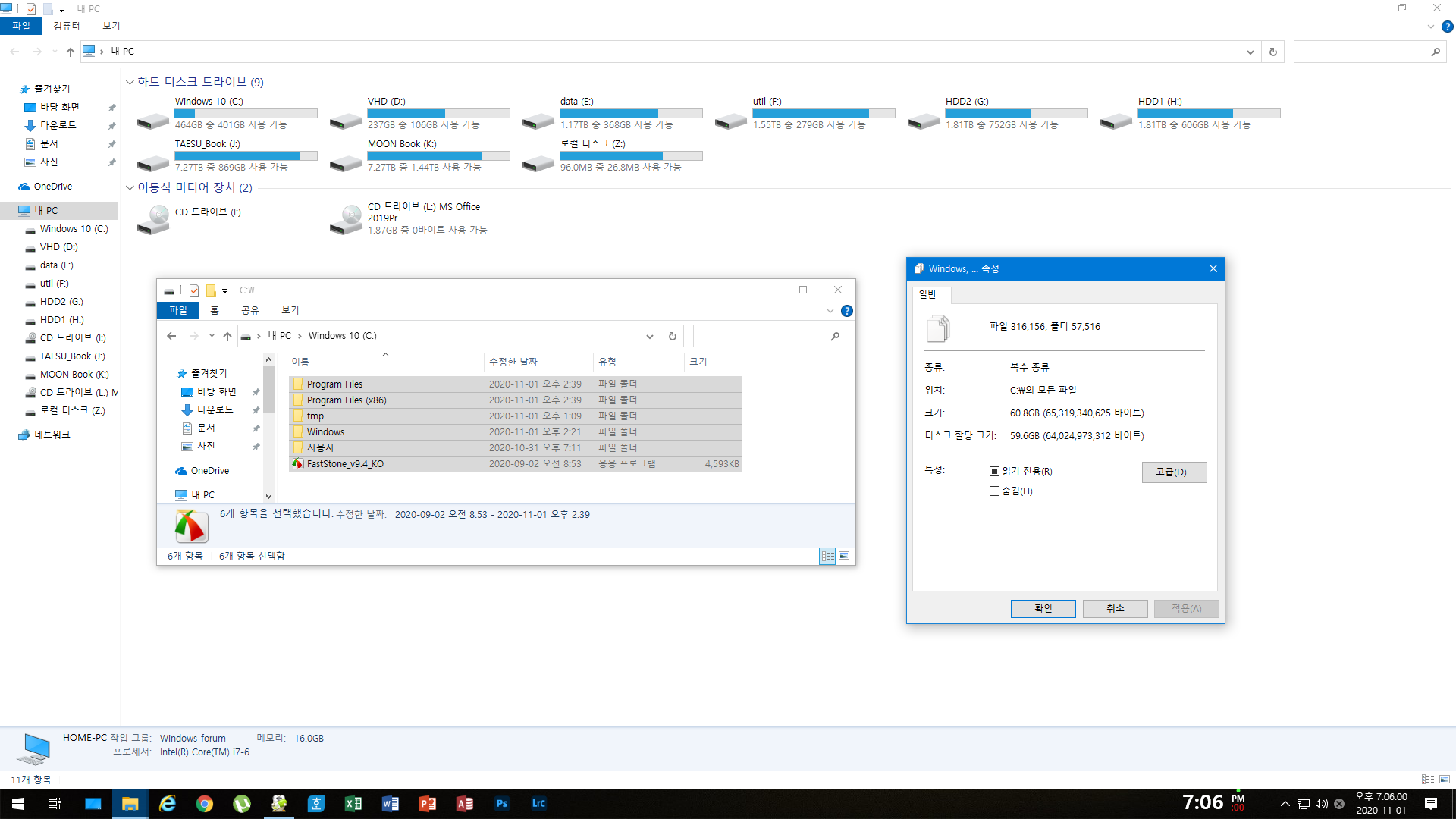Image resolution: width=1456 pixels, height=819 pixels.
Task: Open data (E:) drive icon in main pane
Action: click(538, 120)
